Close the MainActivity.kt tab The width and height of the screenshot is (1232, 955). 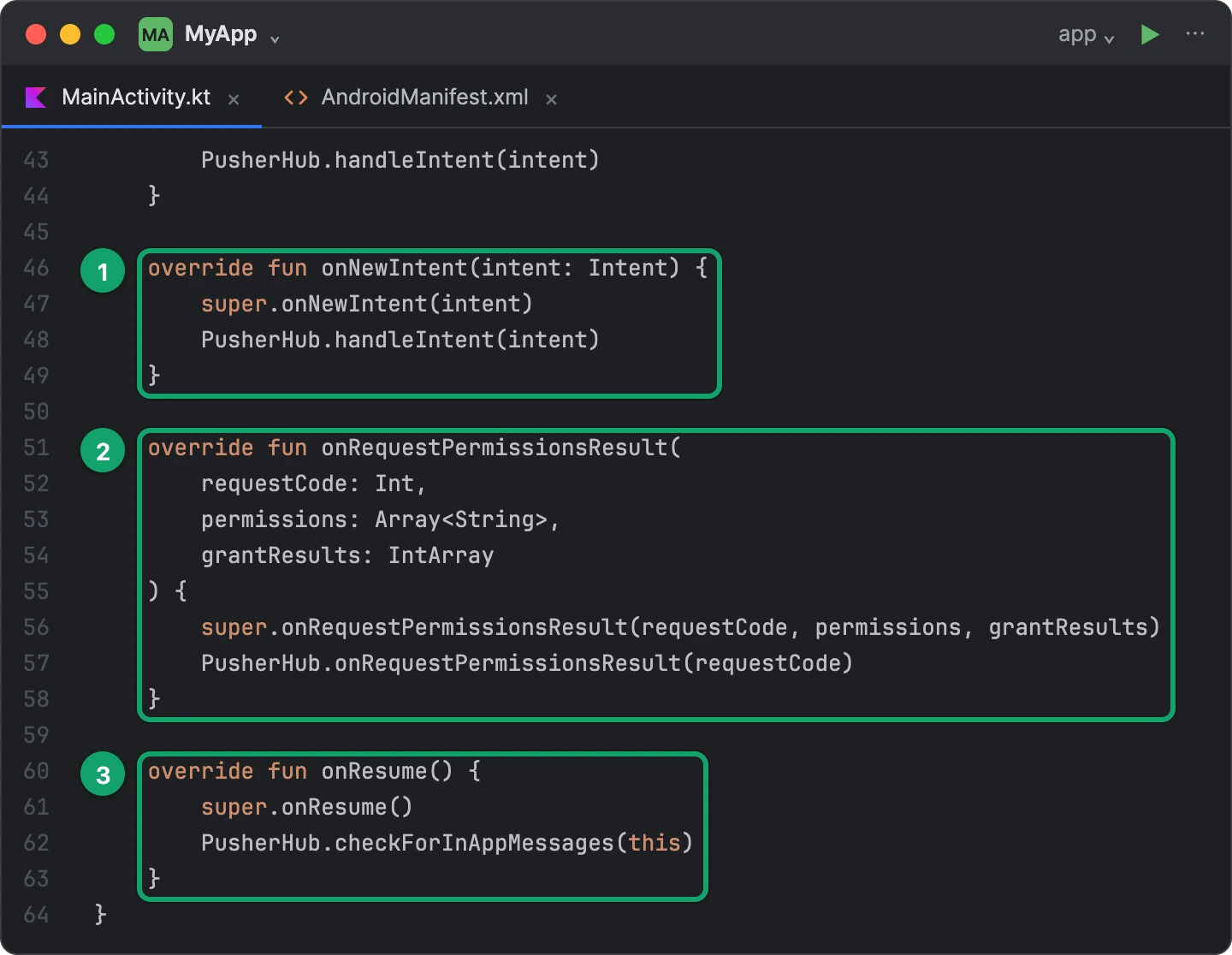coord(234,99)
